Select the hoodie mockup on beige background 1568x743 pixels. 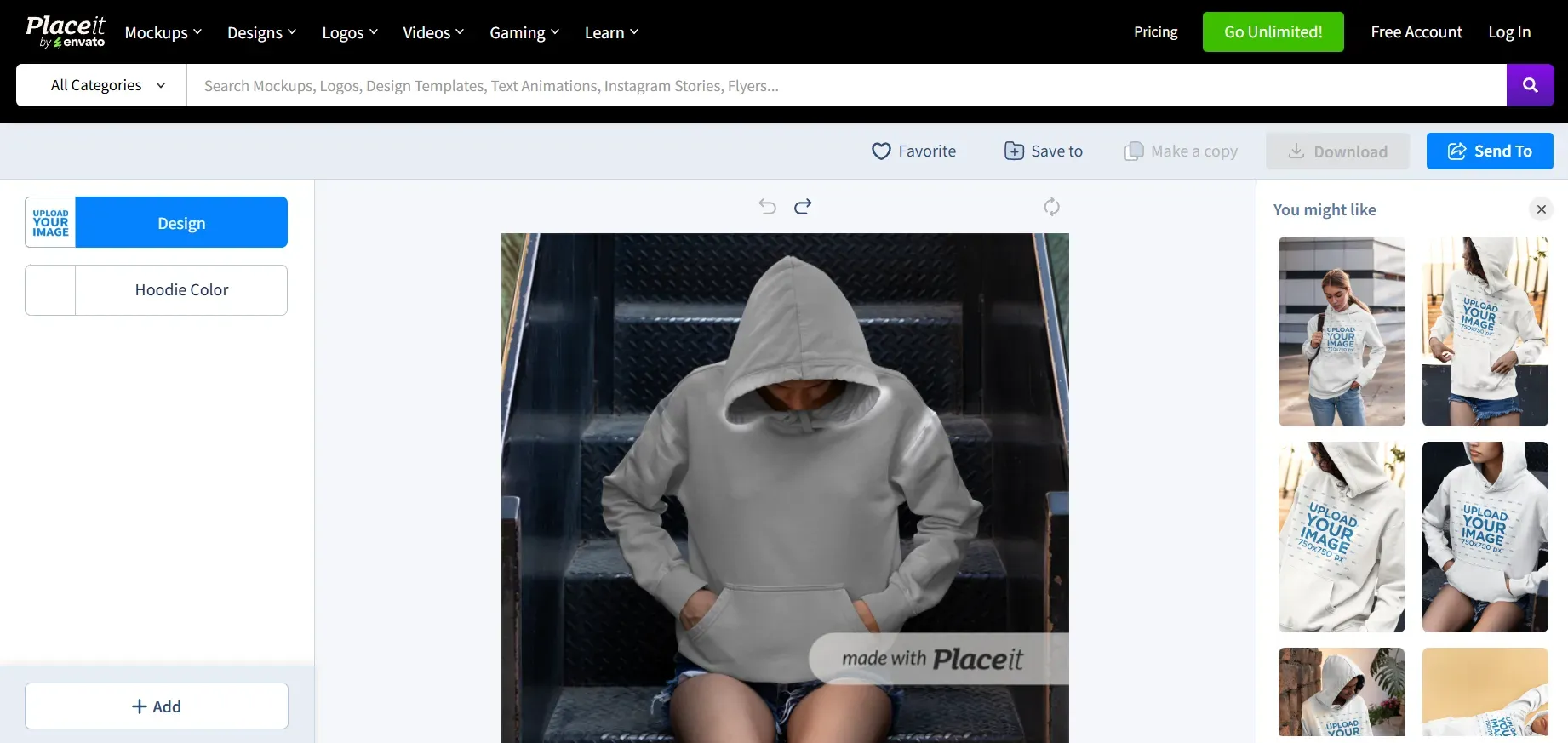tap(1485, 692)
